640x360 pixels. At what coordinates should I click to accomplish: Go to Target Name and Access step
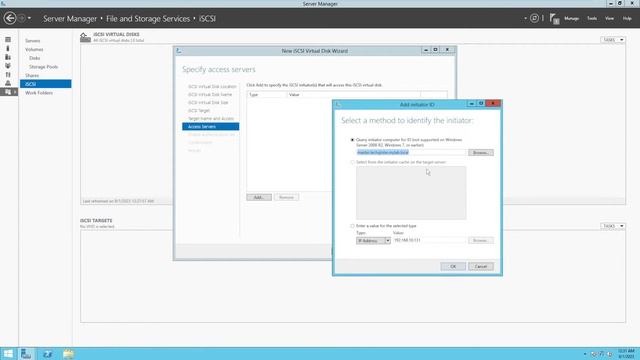pyautogui.click(x=211, y=118)
